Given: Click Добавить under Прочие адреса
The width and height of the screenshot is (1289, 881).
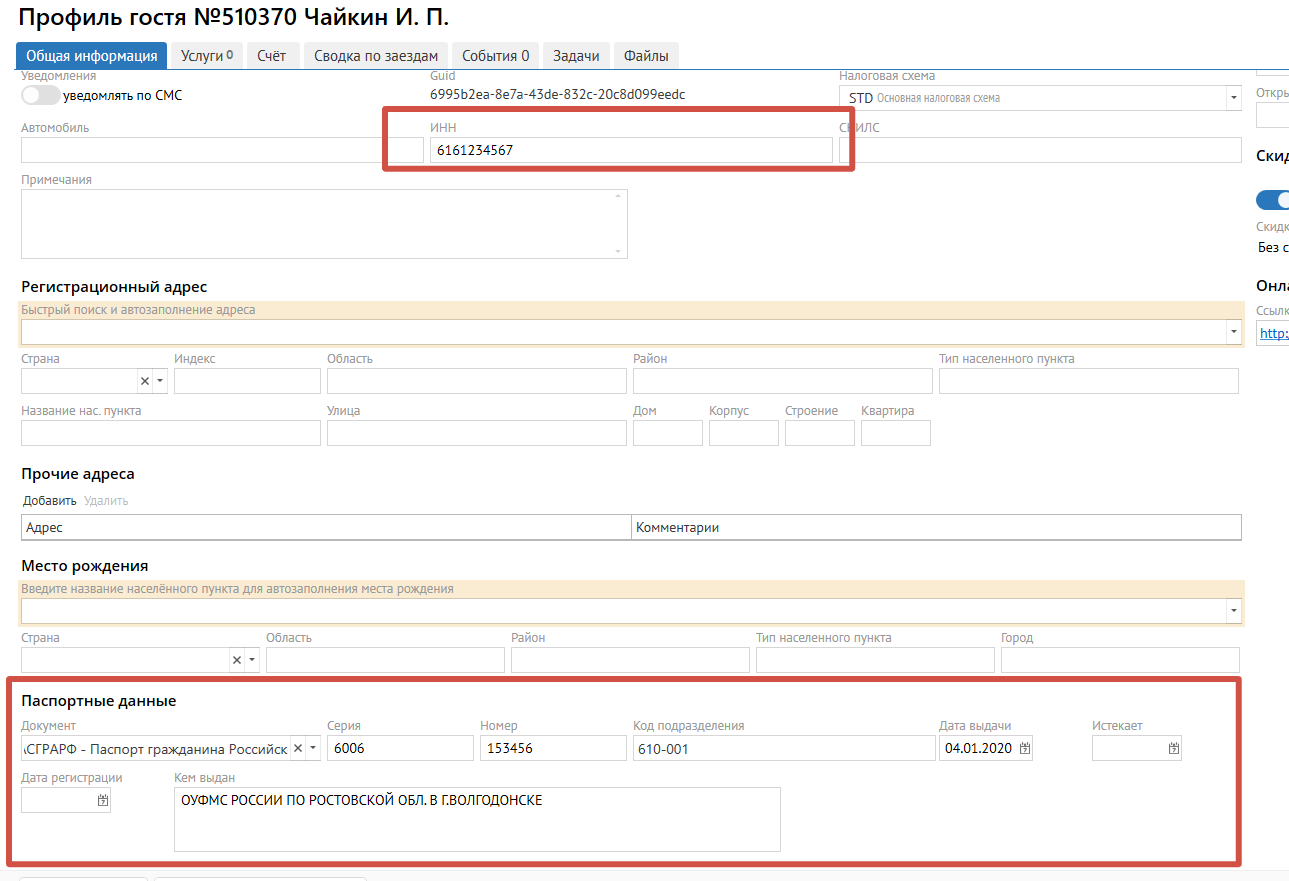Looking at the screenshot, I should point(49,501).
